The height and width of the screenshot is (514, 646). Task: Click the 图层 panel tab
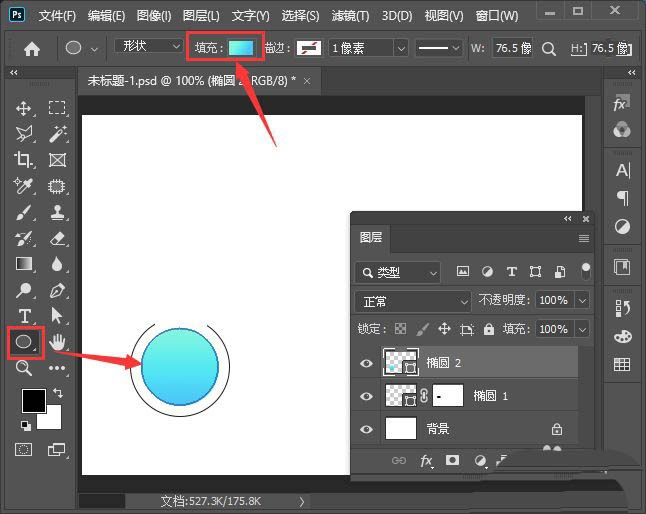(x=371, y=238)
